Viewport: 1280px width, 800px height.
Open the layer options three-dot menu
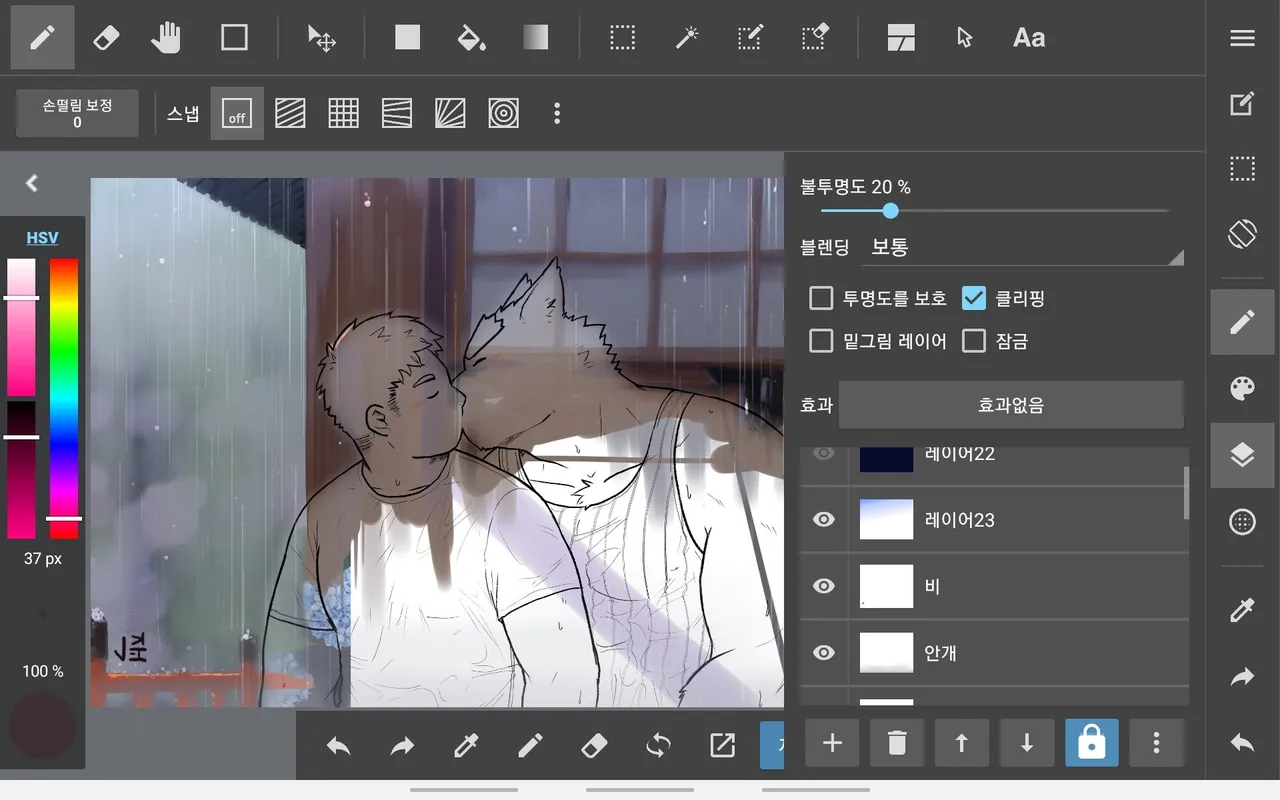pyautogui.click(x=1156, y=743)
